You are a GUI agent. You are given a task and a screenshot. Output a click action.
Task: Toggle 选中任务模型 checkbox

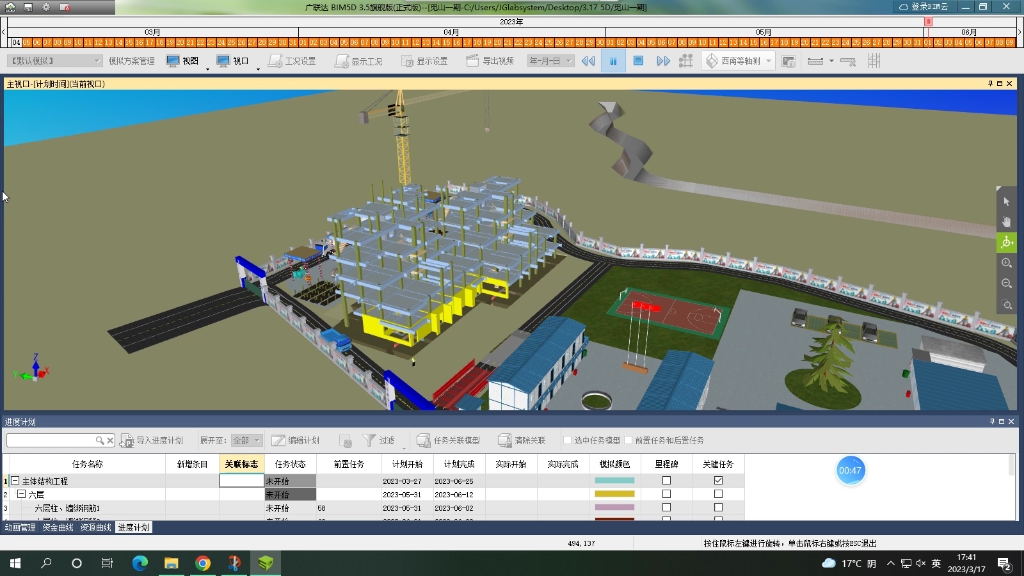(568, 440)
